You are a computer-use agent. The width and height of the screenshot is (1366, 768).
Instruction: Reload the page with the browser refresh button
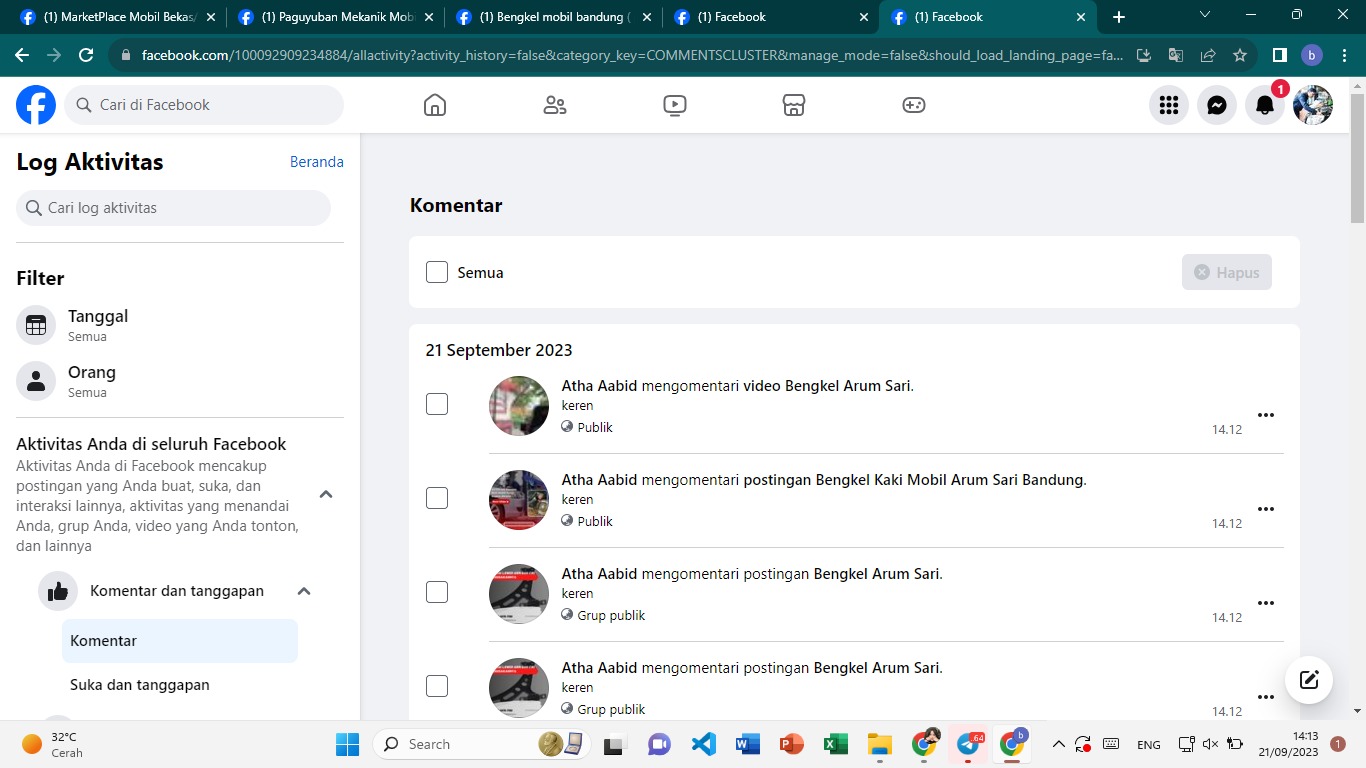coord(86,55)
